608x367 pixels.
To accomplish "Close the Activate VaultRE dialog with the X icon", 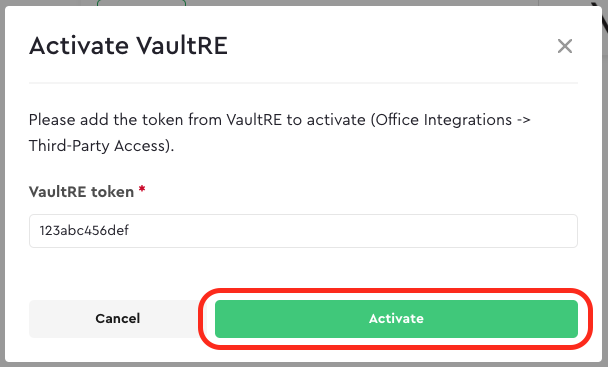I will coord(565,46).
